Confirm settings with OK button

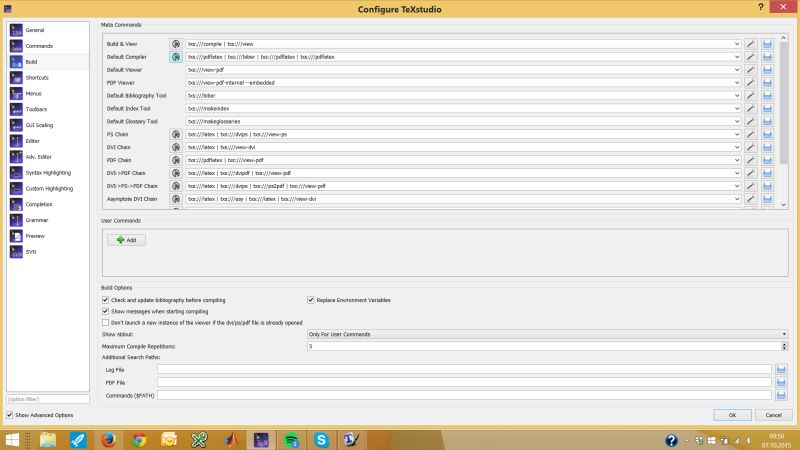[732, 415]
